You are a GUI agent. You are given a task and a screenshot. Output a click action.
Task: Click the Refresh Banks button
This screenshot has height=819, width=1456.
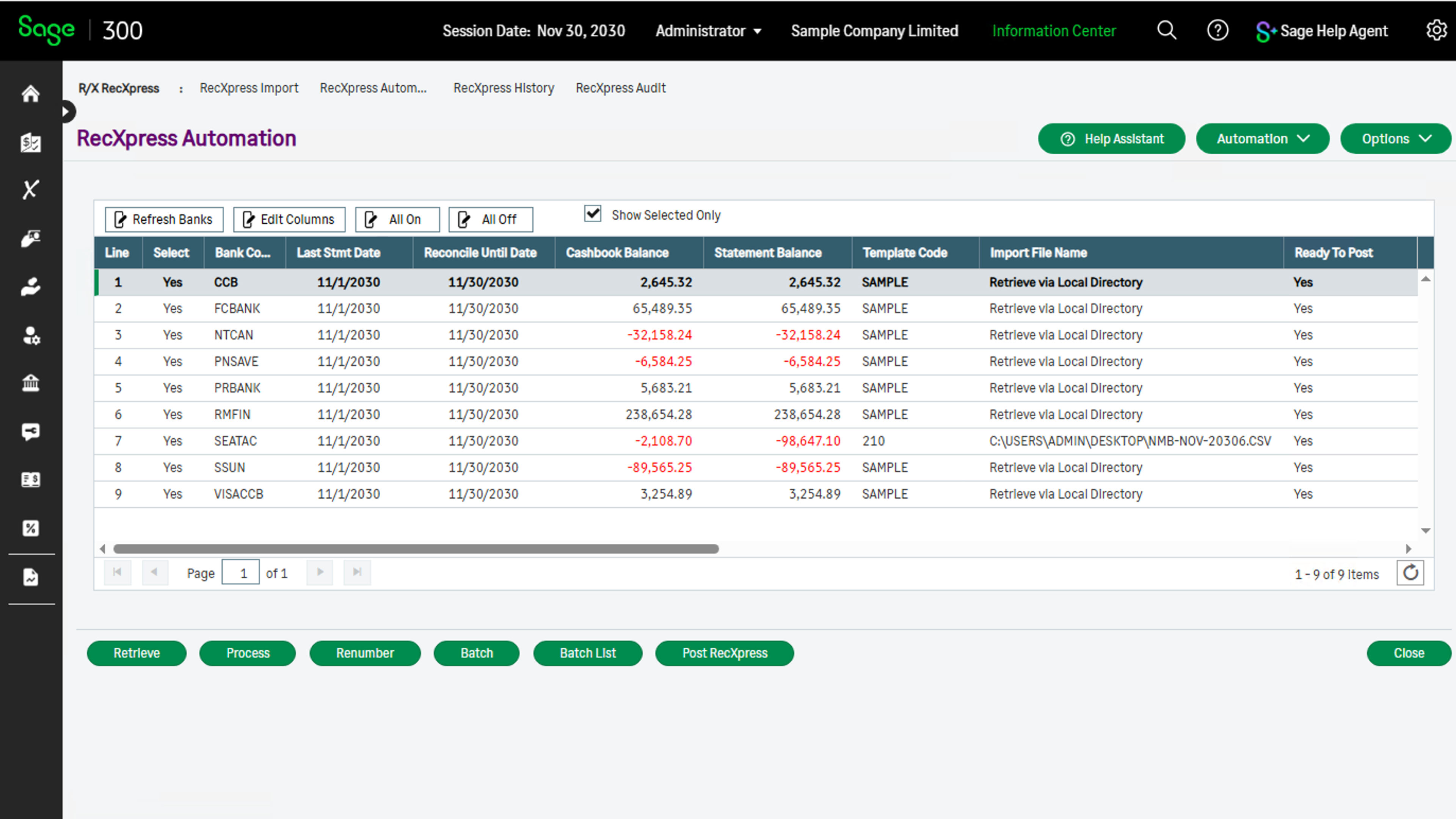click(164, 219)
